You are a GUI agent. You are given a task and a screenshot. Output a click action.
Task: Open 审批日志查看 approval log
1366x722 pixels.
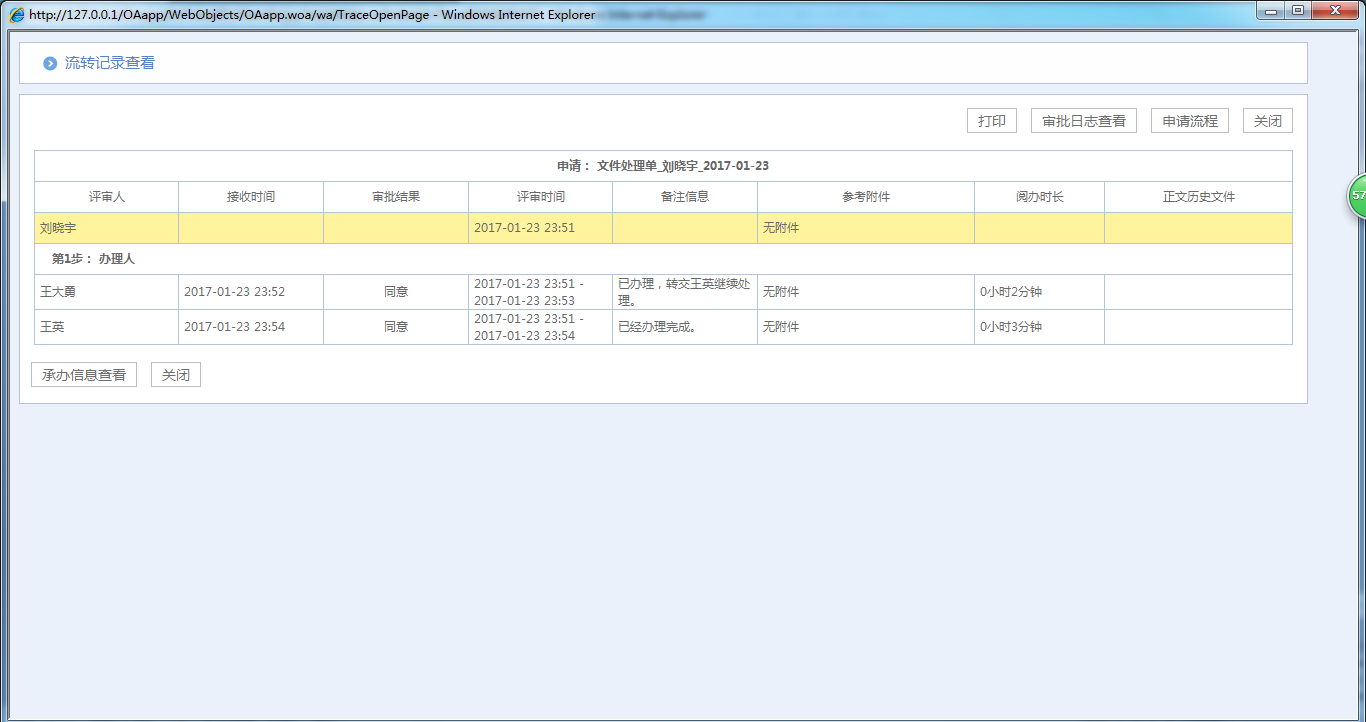[x=1083, y=121]
